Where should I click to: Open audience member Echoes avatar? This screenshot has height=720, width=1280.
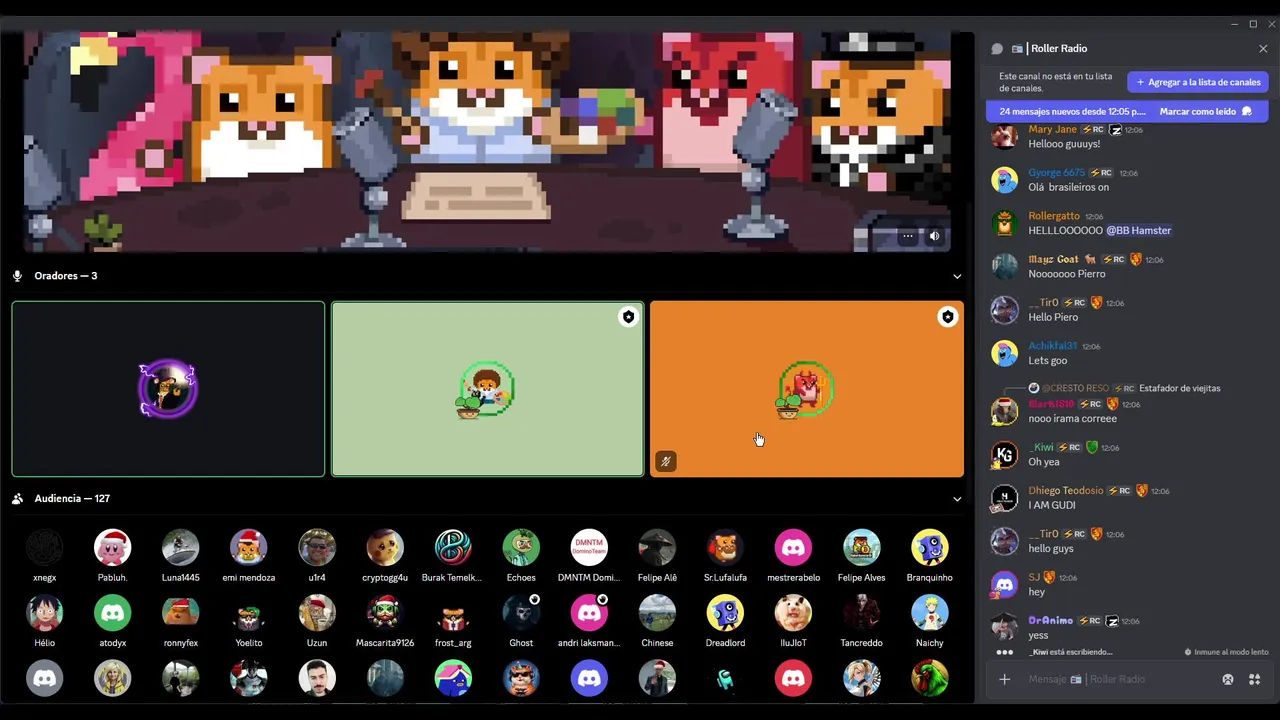pos(521,548)
